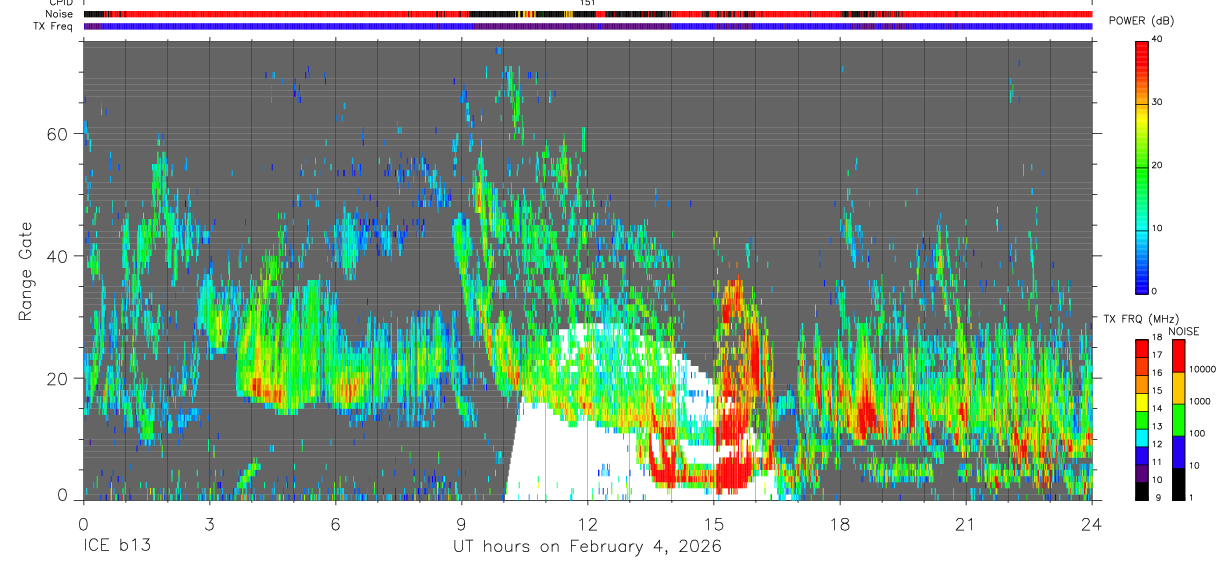Click the TX FRQ (MHz) color scale bar
Viewport: 1228px width, 567px height.
pos(1141,420)
